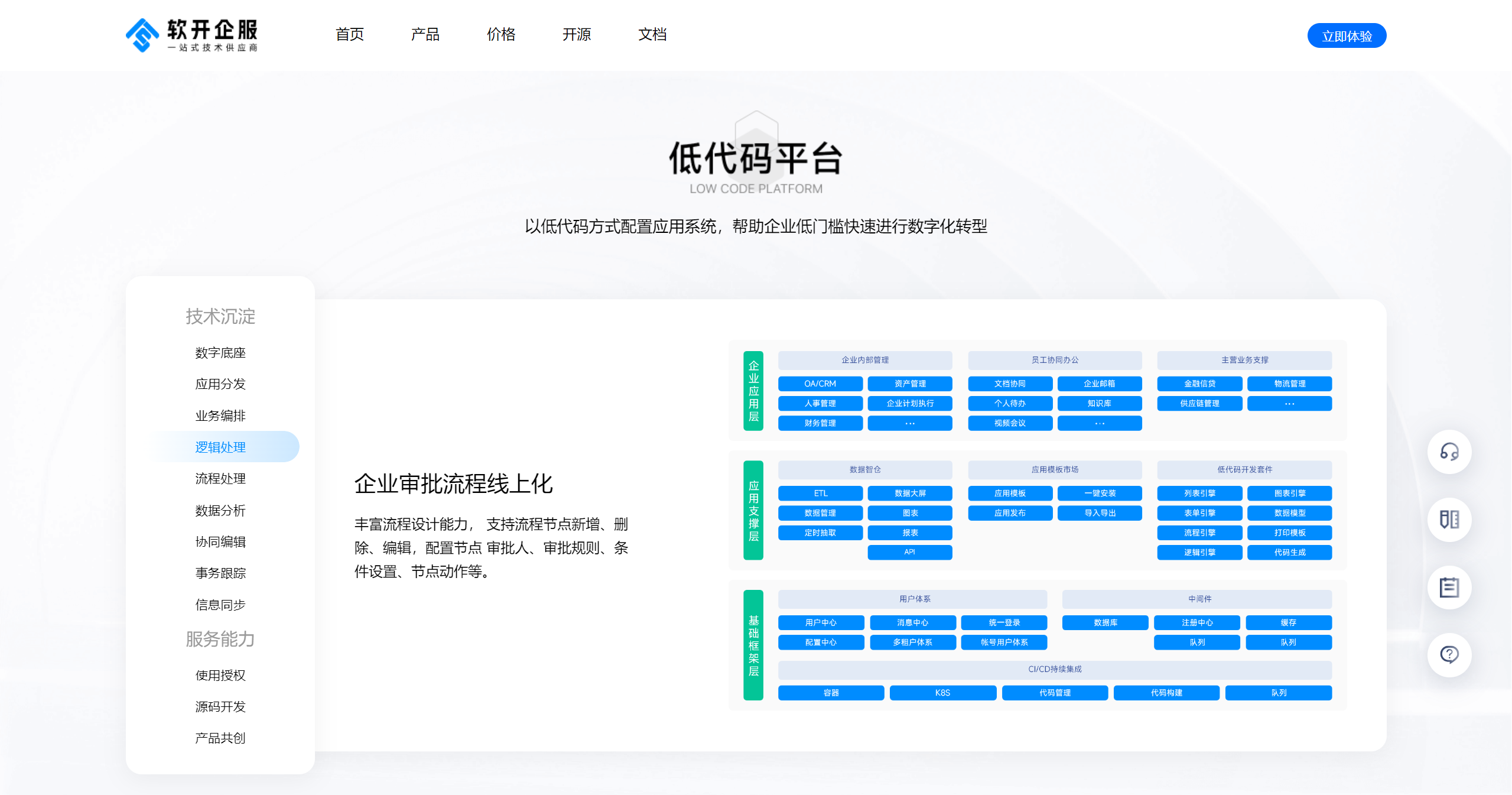Select 信息同步 sidebar entry
This screenshot has width=1512, height=795.
click(220, 605)
